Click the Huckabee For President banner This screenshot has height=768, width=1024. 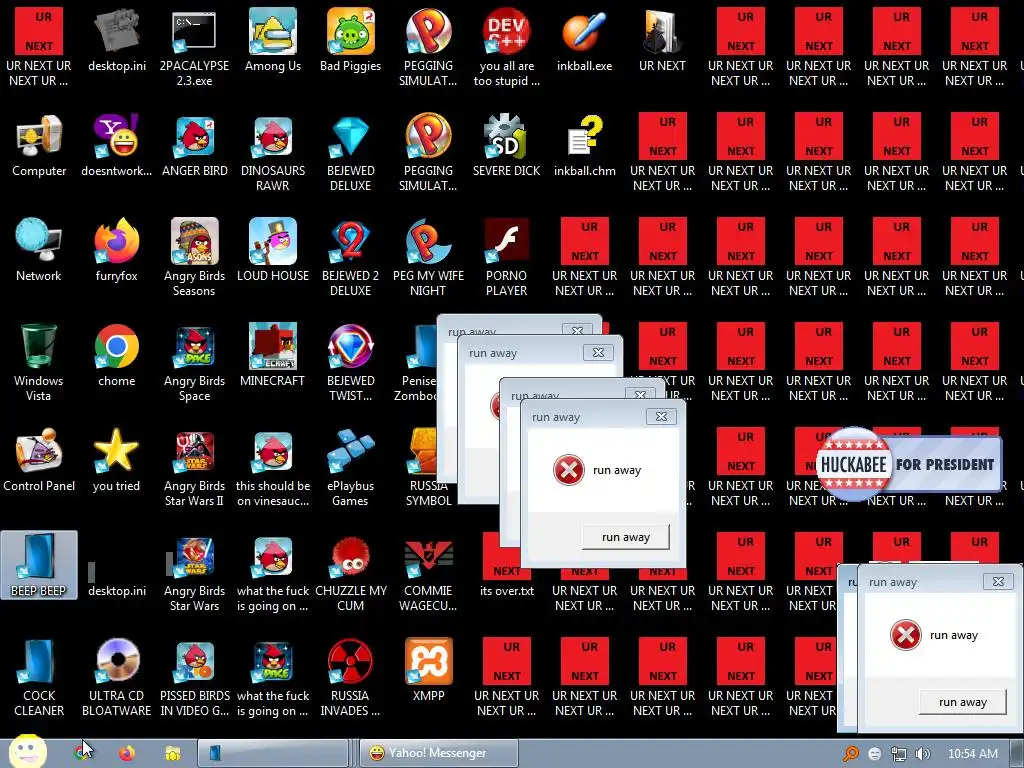[x=908, y=464]
